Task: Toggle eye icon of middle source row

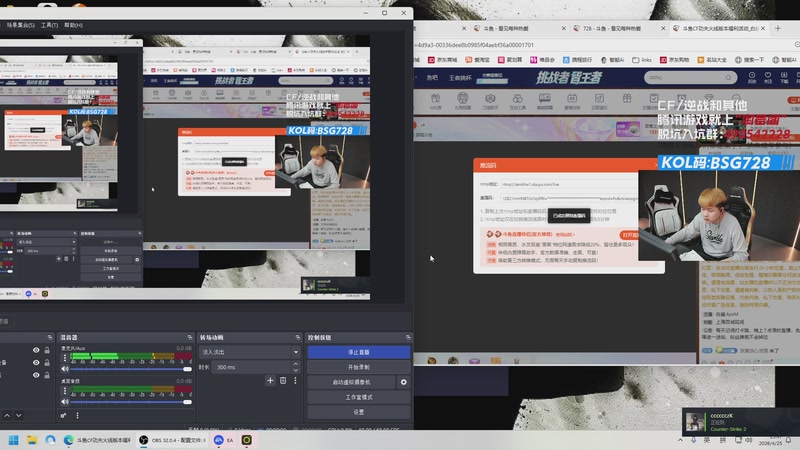Action: [36, 362]
